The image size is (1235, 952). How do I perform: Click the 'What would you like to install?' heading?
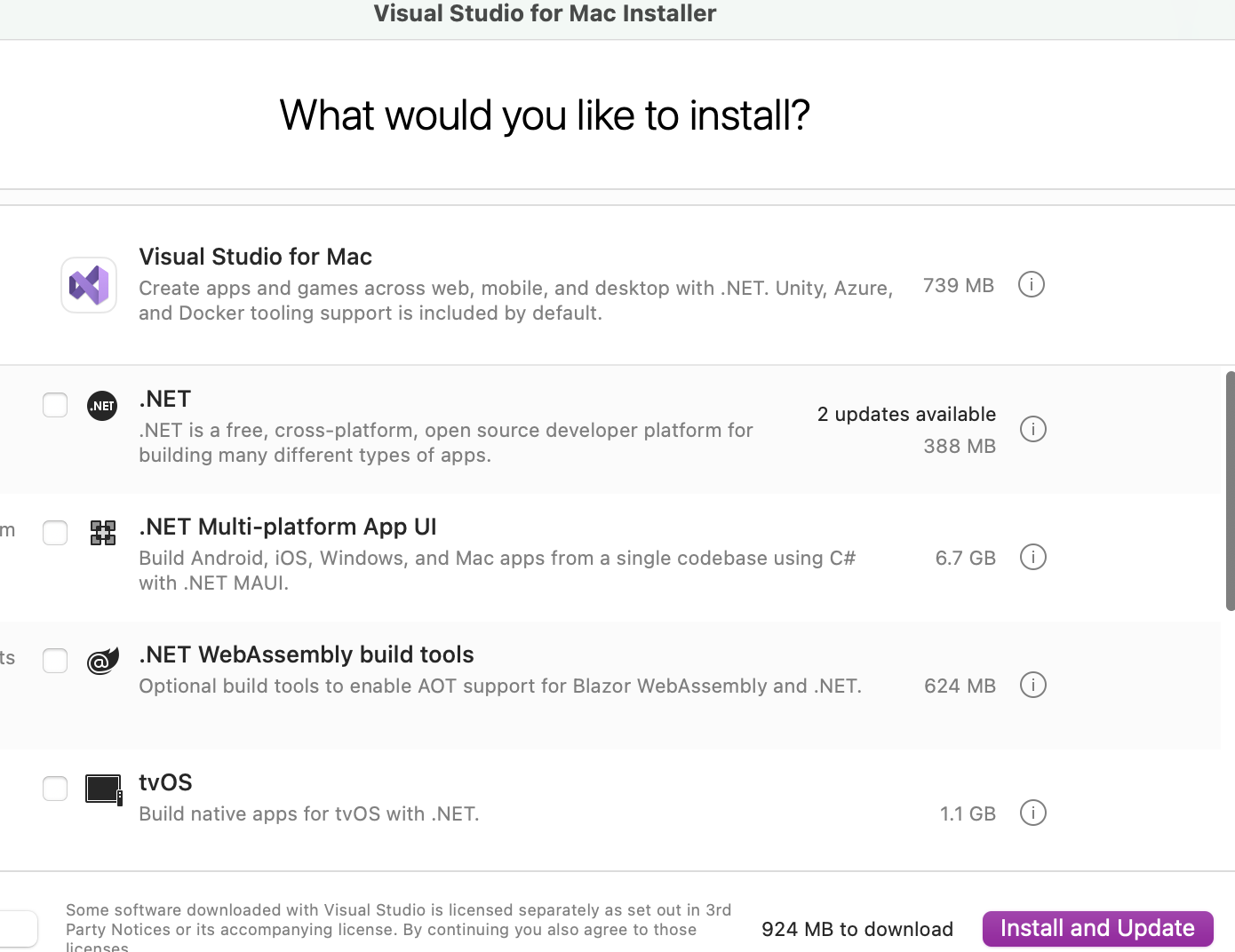(545, 115)
